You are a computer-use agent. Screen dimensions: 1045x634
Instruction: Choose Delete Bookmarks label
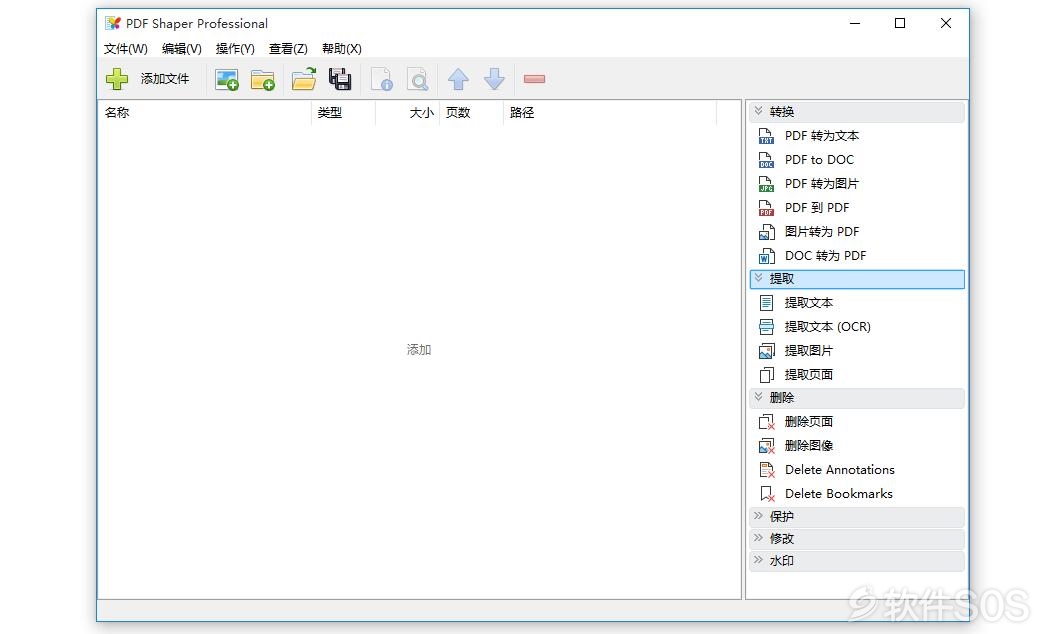click(838, 494)
